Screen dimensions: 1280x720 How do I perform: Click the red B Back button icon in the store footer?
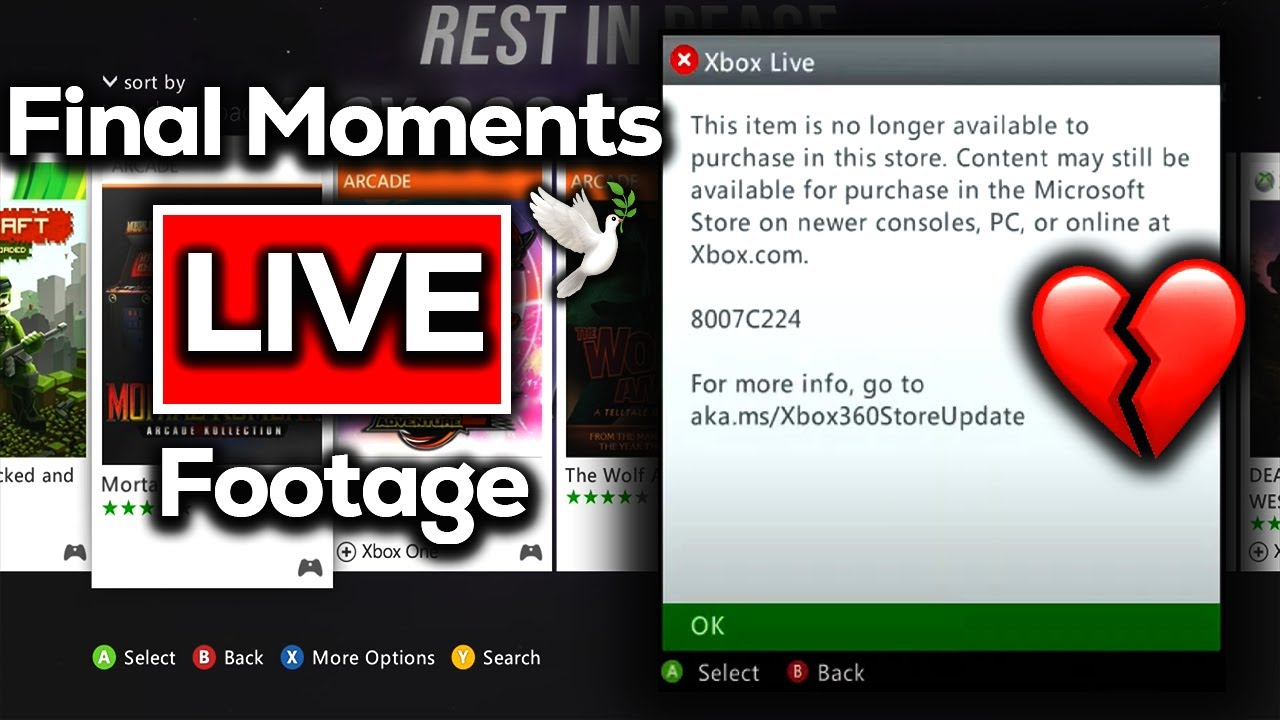tap(204, 657)
